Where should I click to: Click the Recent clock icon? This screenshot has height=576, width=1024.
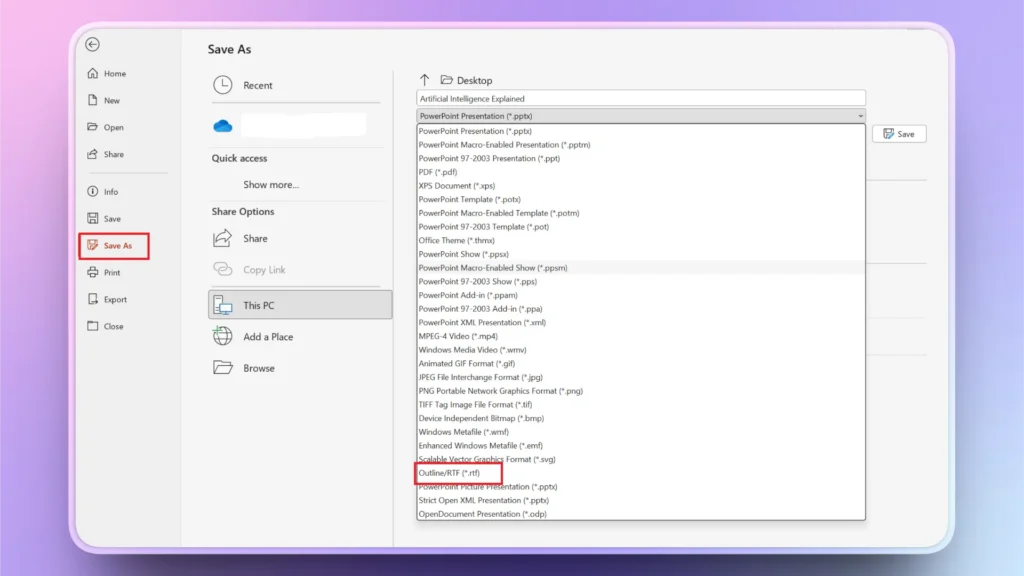pyautogui.click(x=223, y=85)
